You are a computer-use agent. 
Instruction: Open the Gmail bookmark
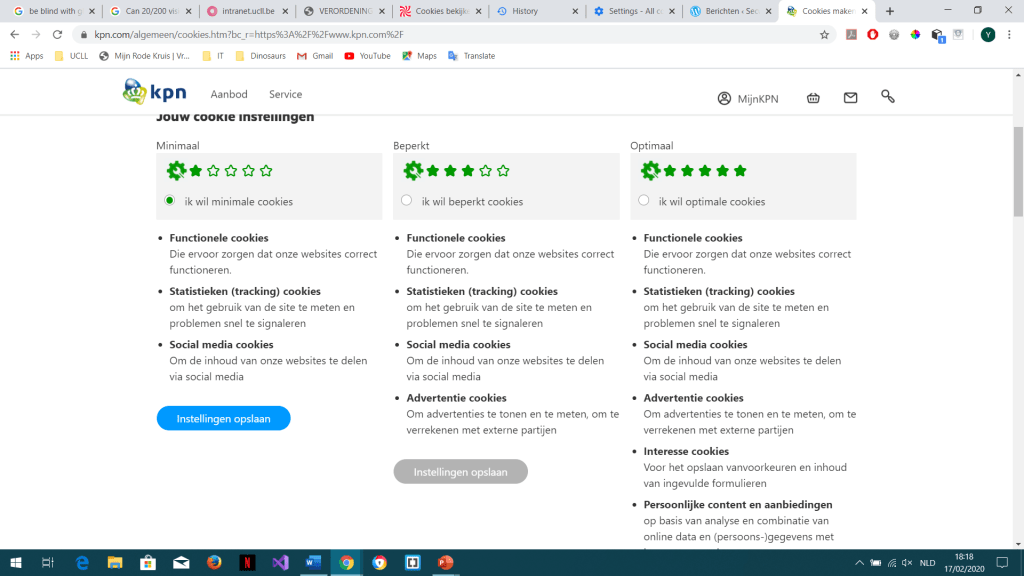pyautogui.click(x=315, y=56)
